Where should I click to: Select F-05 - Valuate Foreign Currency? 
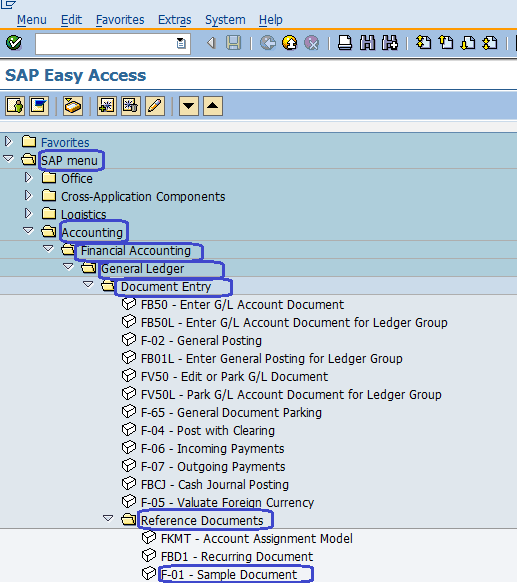pos(227,503)
